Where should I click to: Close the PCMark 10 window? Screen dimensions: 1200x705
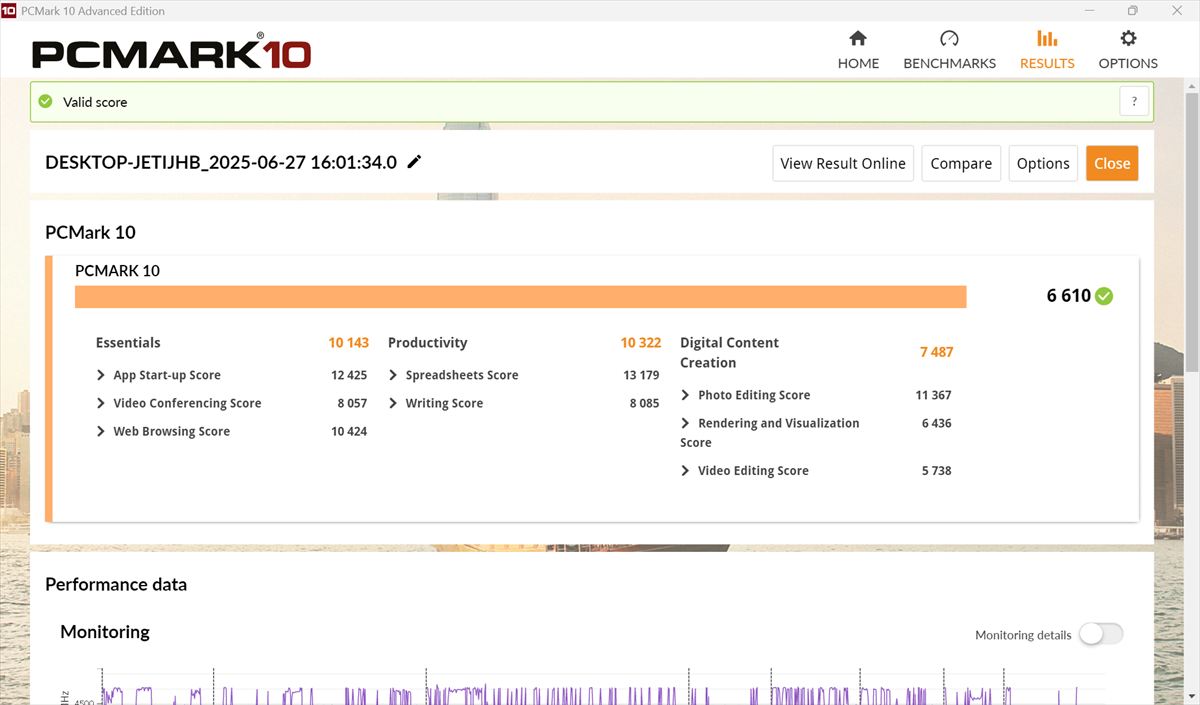pos(1176,10)
